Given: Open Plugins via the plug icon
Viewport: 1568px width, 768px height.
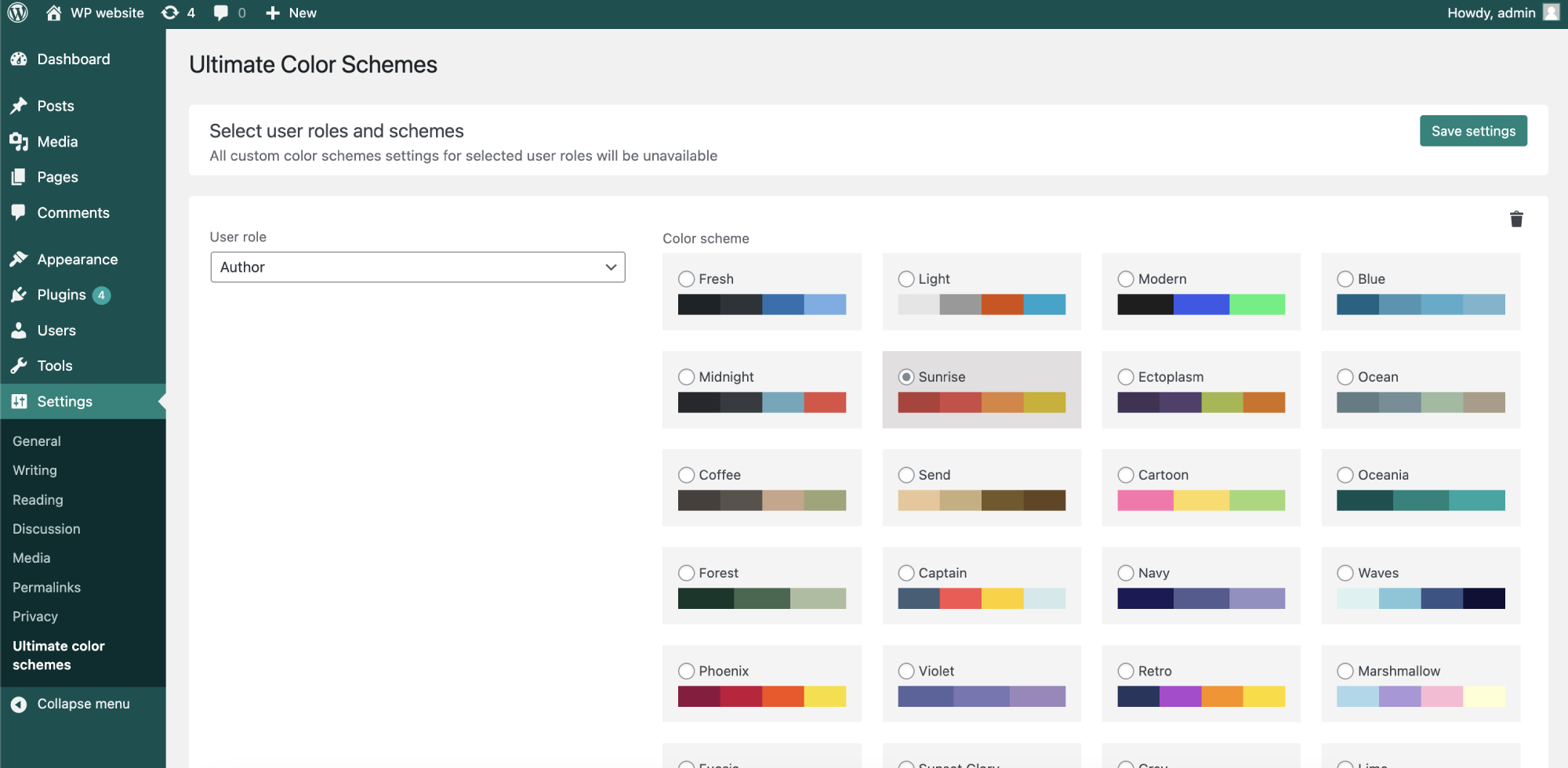Looking at the screenshot, I should point(19,295).
